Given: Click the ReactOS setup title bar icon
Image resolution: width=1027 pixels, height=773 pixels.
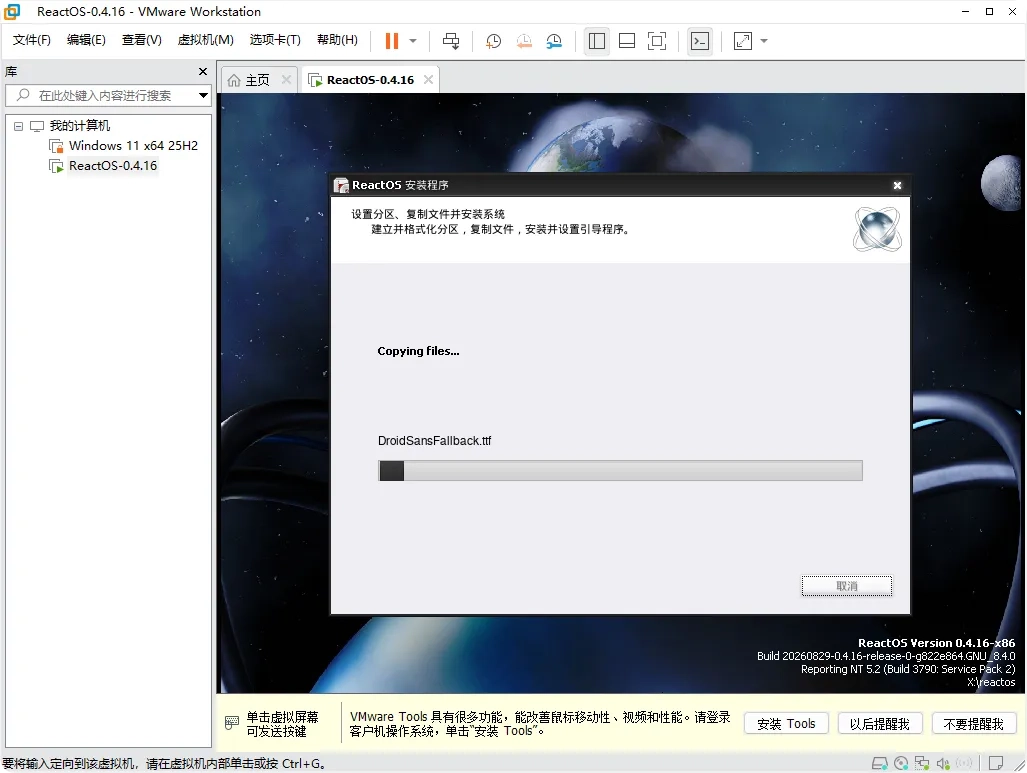Looking at the screenshot, I should tap(341, 185).
